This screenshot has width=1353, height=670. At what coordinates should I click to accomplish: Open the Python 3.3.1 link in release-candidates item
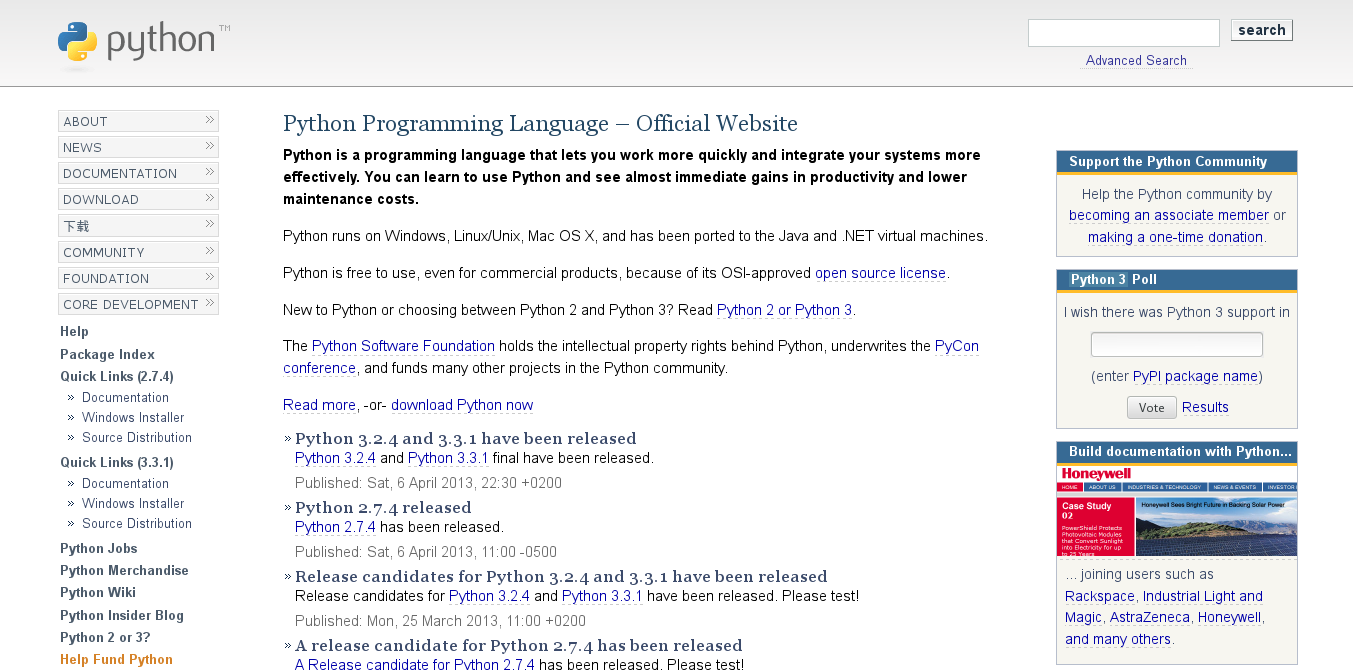click(x=602, y=596)
